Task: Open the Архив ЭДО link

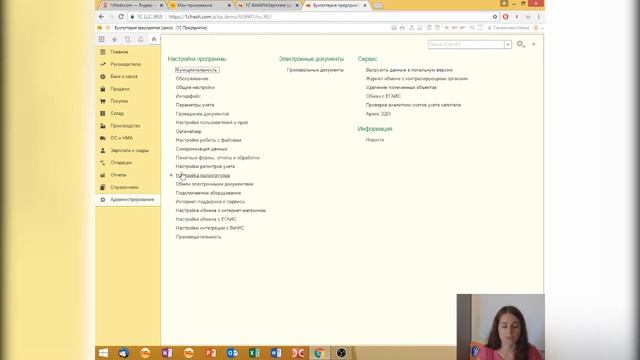Action: coord(378,114)
